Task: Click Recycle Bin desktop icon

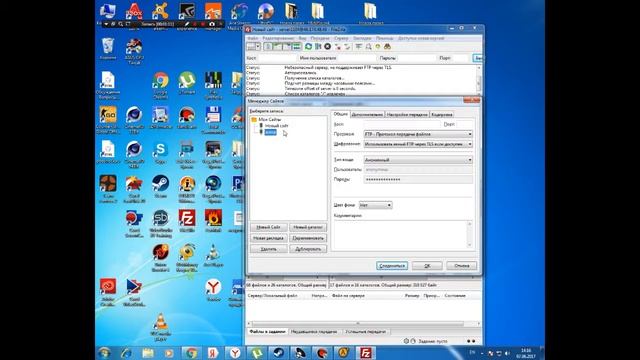Action: tap(108, 49)
